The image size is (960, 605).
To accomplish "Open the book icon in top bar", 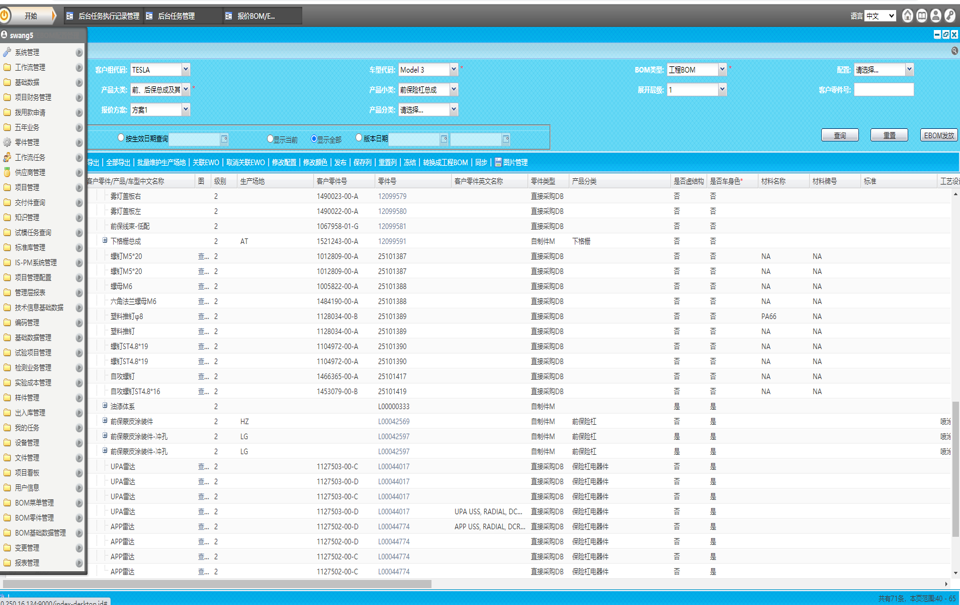I will pyautogui.click(x=922, y=16).
